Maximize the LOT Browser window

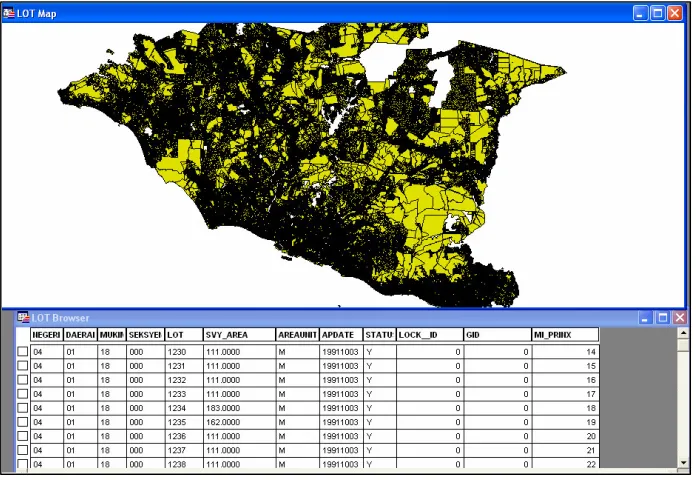663,317
